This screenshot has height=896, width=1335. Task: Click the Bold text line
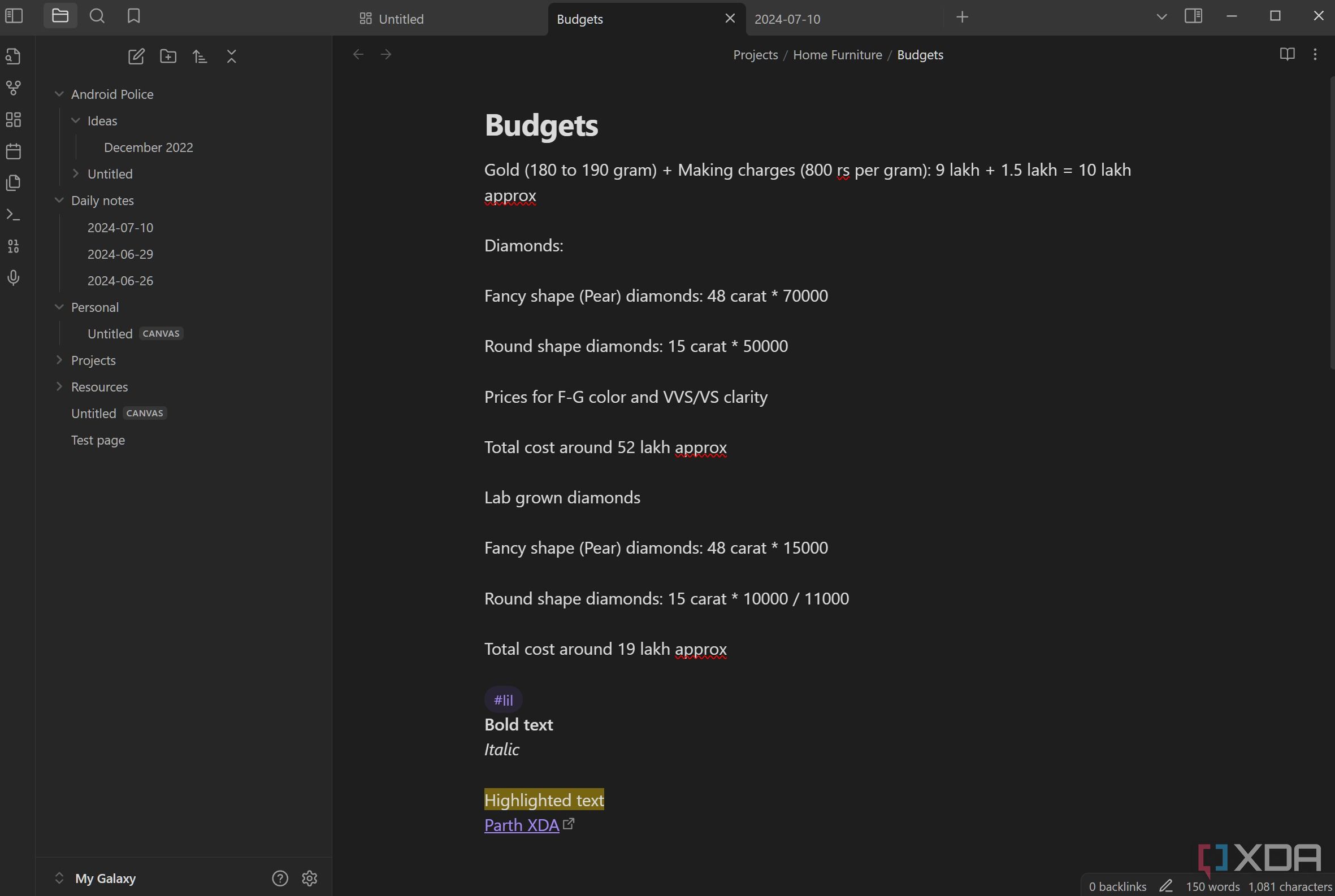click(518, 725)
